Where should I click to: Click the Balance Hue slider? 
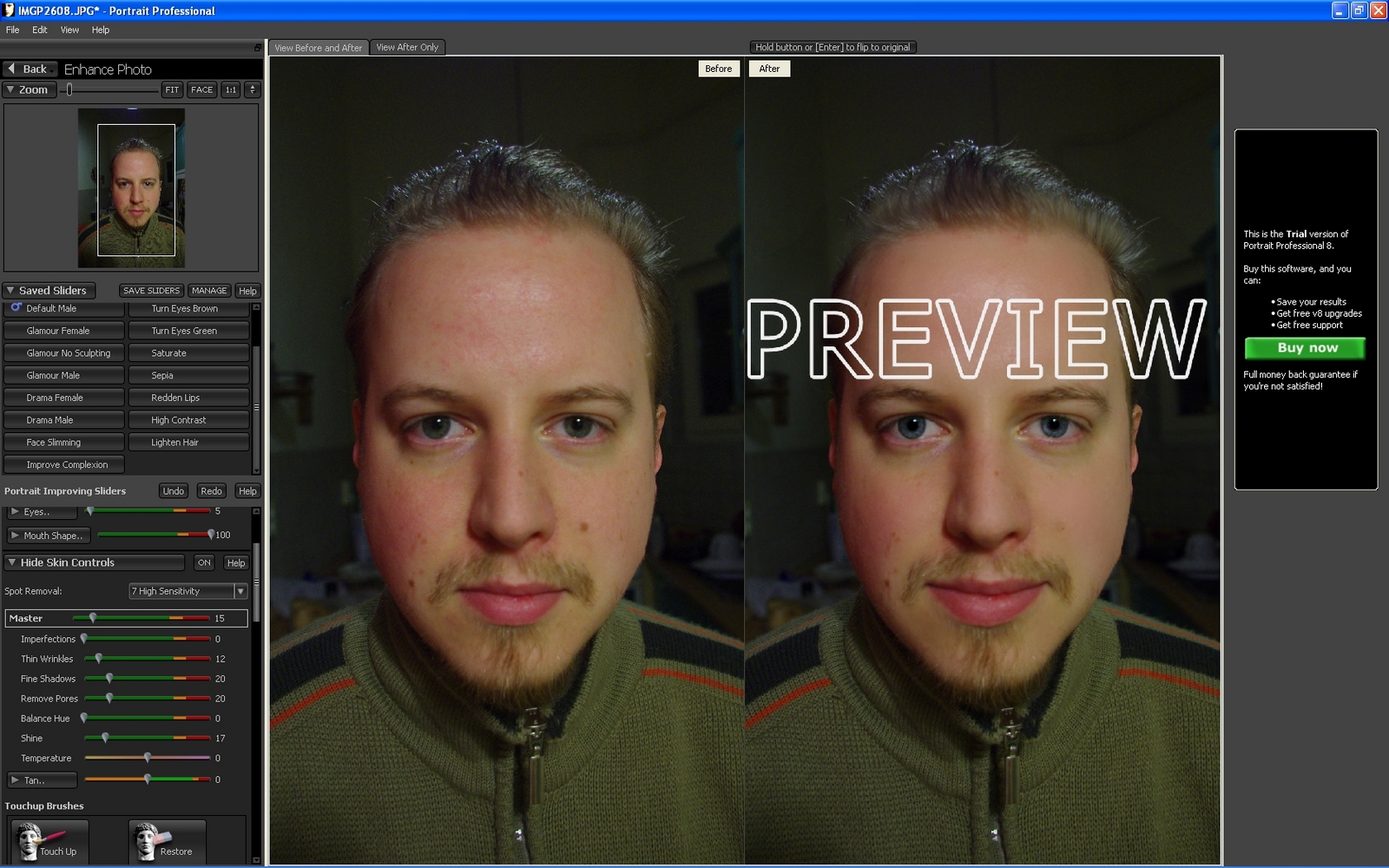coord(147,719)
